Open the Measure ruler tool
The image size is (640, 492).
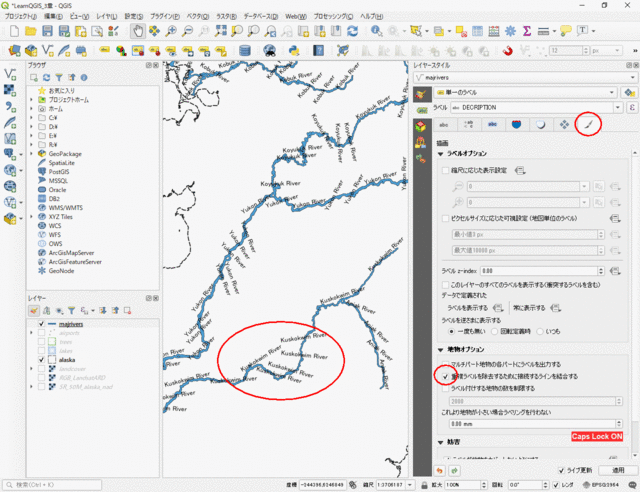coord(543,31)
